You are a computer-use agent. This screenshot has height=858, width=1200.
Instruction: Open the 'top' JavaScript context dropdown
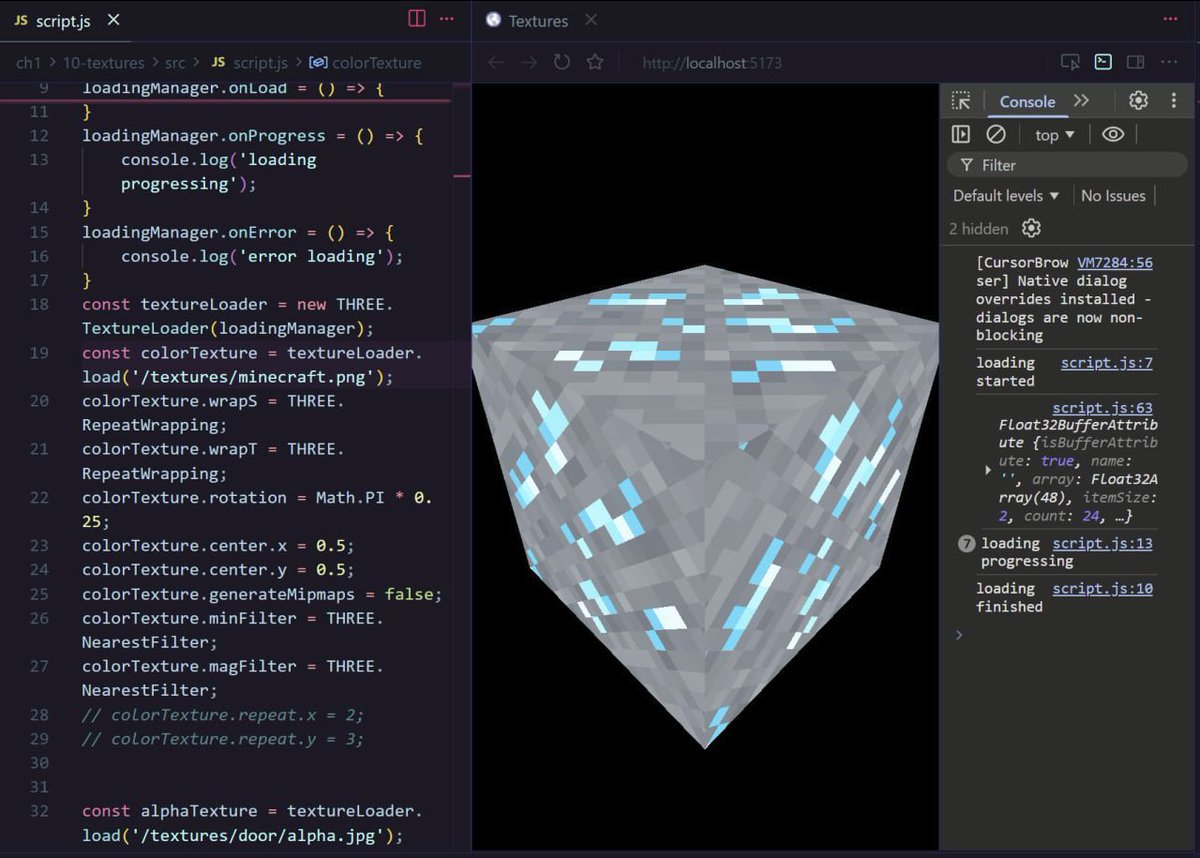tap(1055, 135)
